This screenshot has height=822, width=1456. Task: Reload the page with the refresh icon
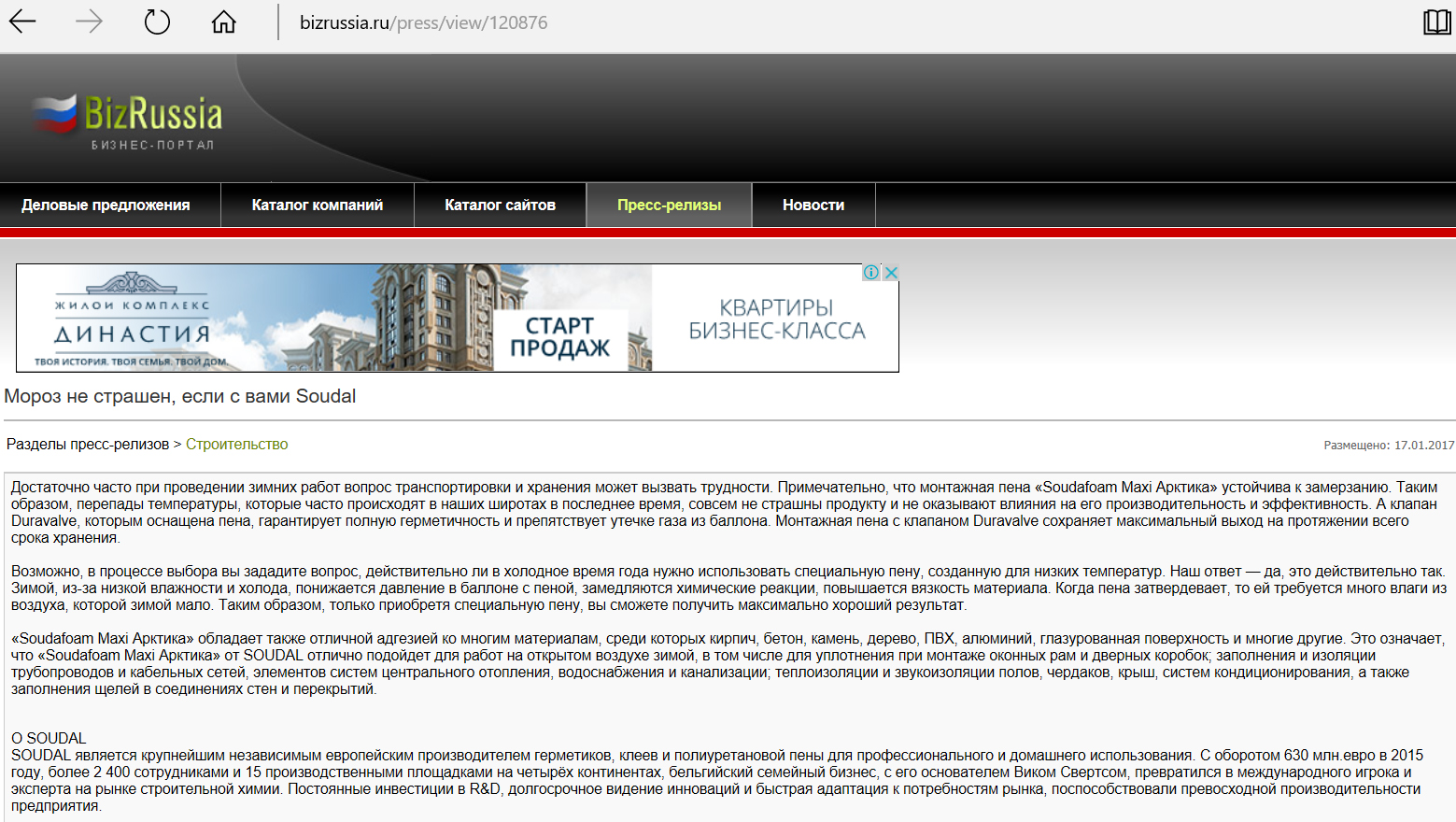point(157,21)
